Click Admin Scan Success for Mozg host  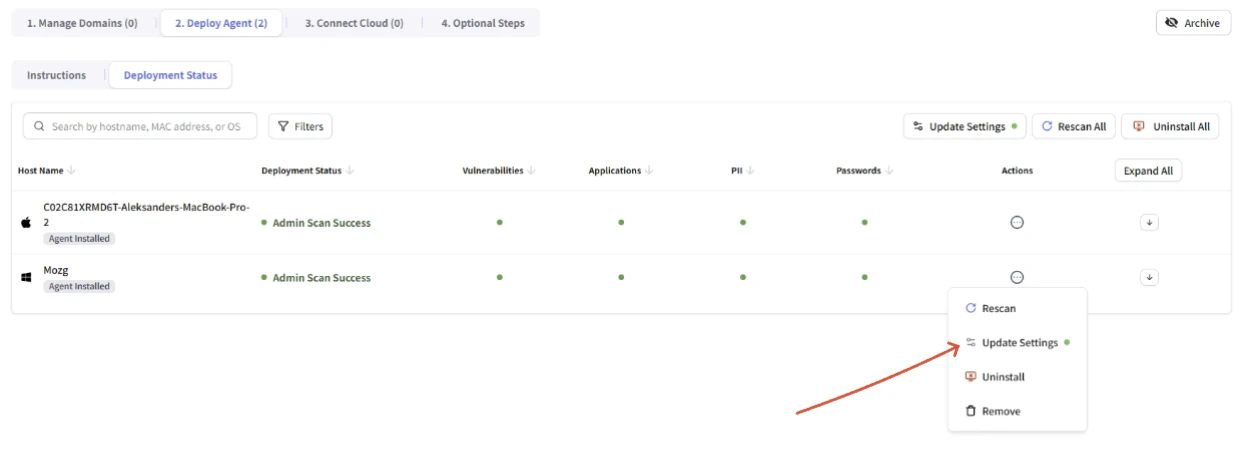[321, 278]
